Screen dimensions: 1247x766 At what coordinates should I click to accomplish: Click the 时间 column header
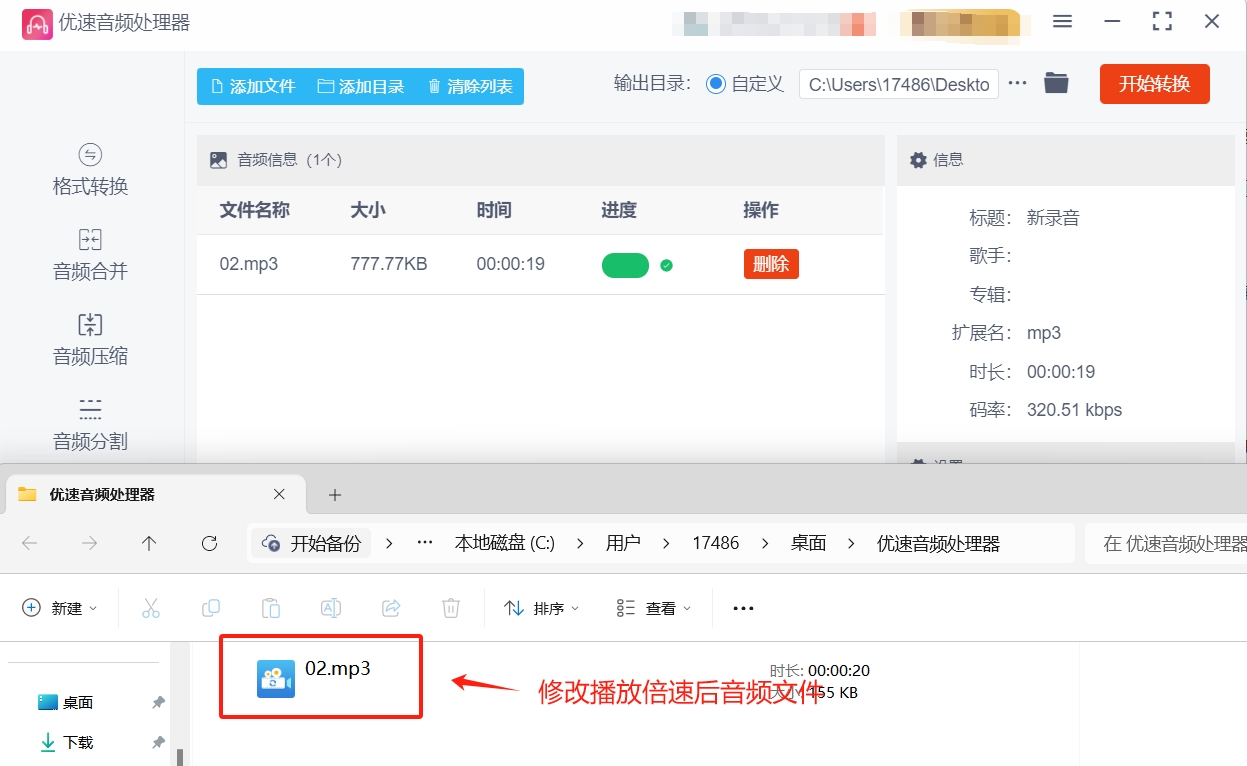click(494, 210)
